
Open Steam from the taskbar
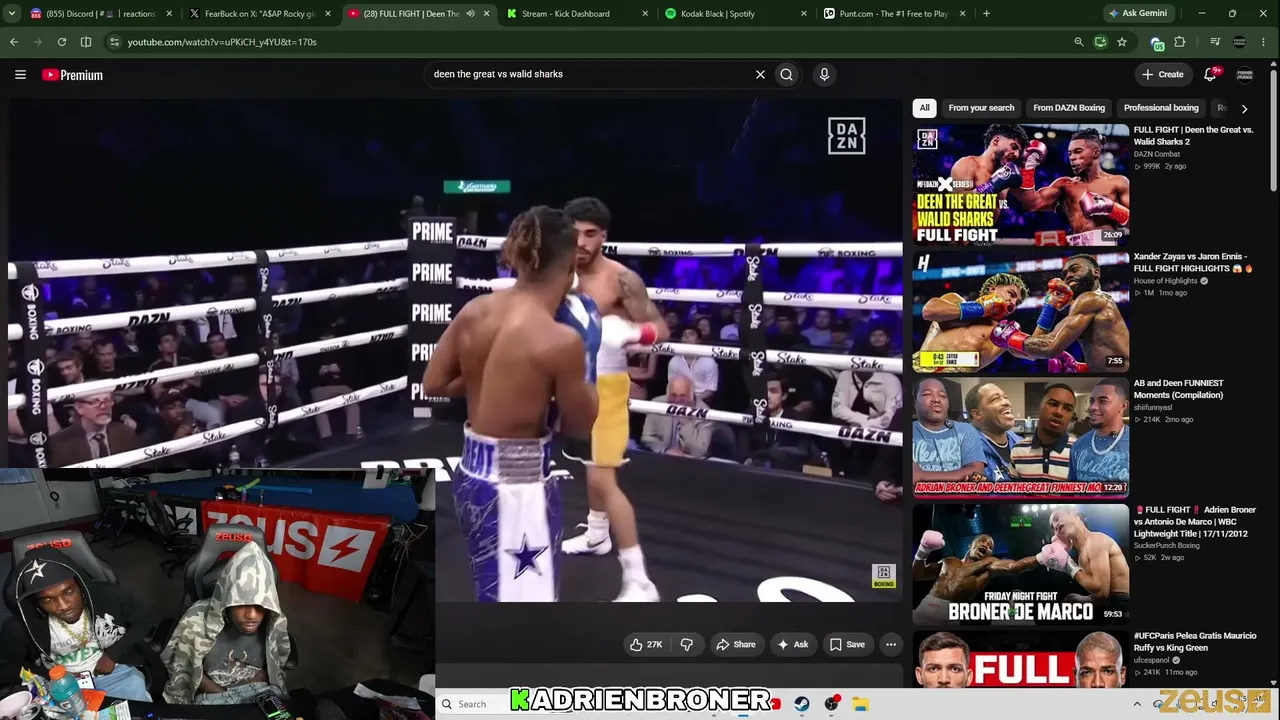[x=802, y=704]
